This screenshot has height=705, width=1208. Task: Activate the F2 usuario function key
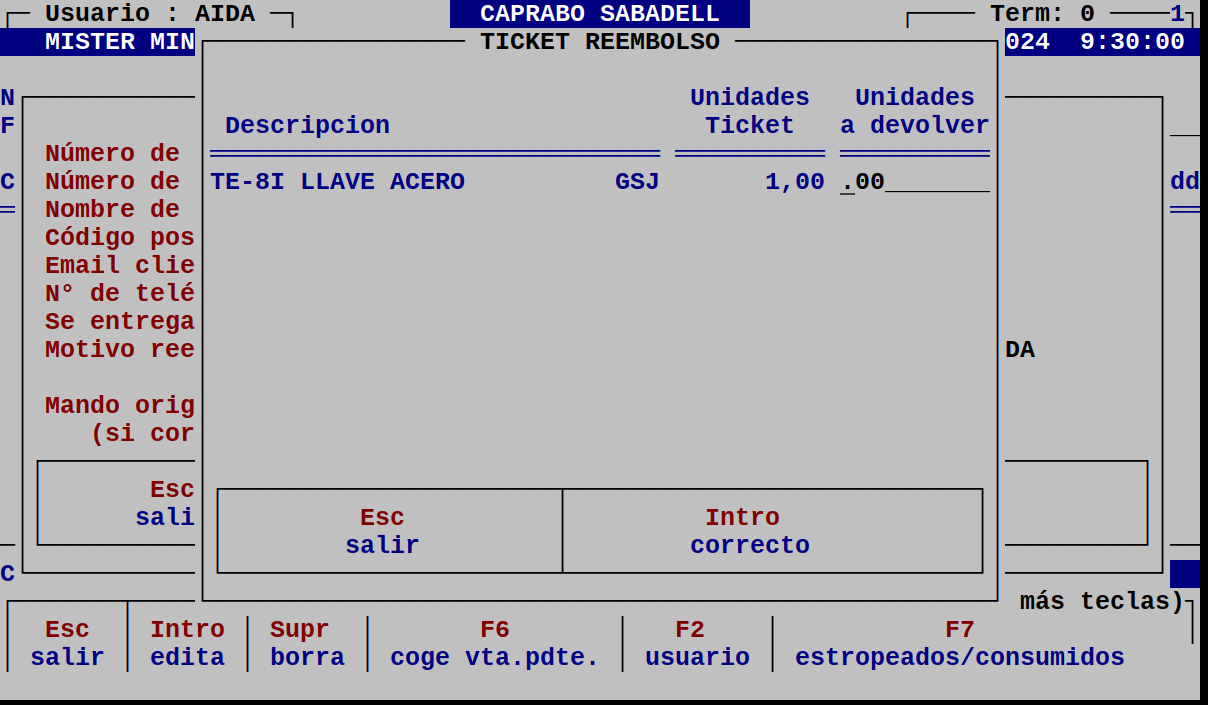[x=696, y=643]
